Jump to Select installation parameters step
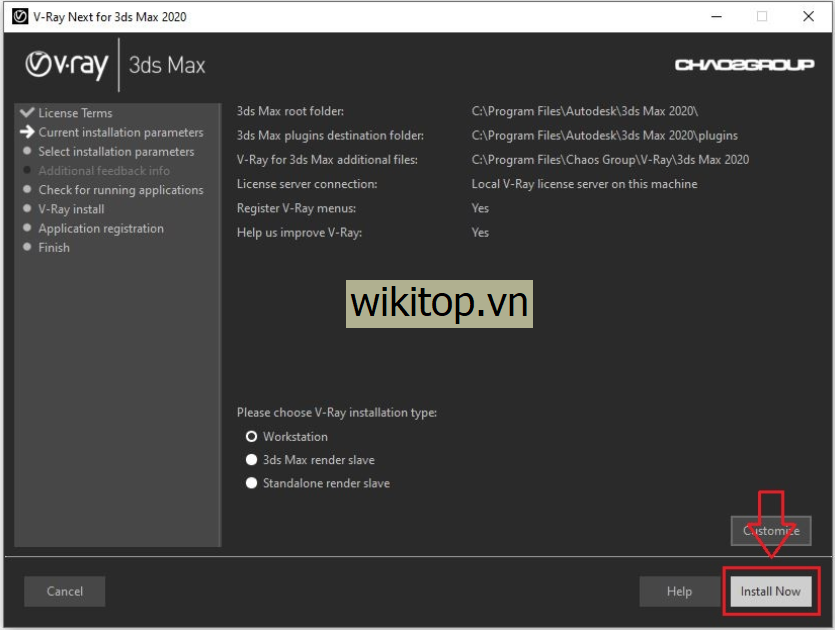The image size is (835, 630). point(116,152)
